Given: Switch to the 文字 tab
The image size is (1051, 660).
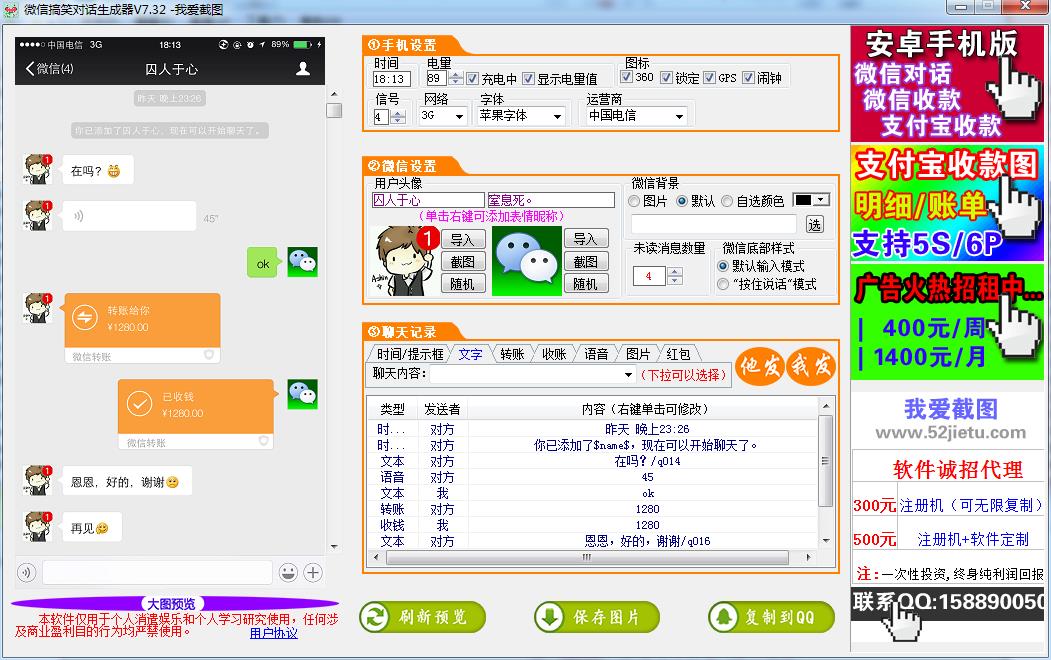Looking at the screenshot, I should pos(470,354).
